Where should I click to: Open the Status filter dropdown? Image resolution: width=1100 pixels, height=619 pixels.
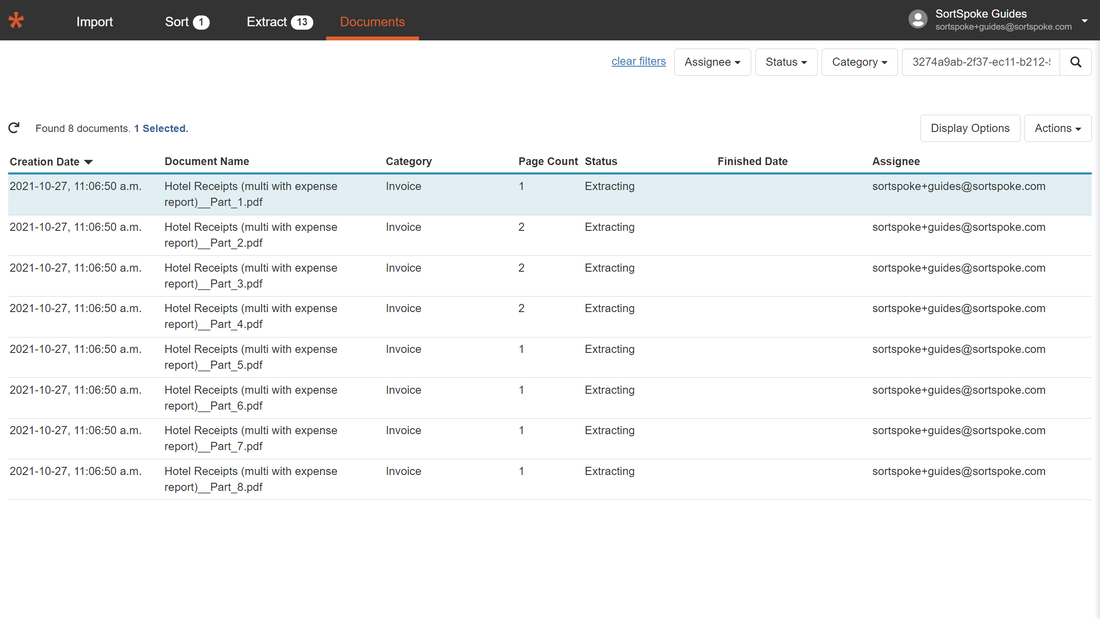(786, 62)
